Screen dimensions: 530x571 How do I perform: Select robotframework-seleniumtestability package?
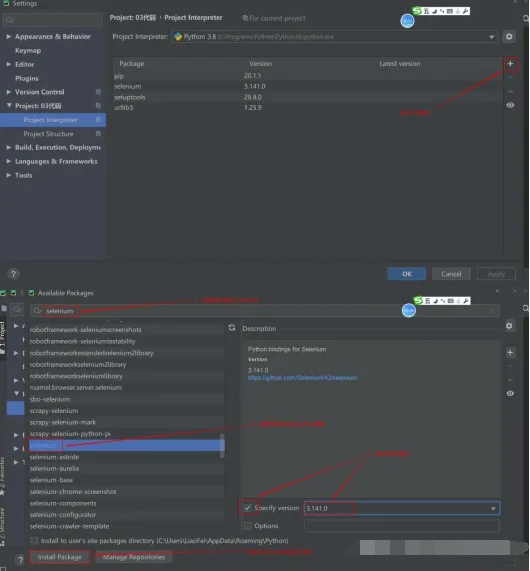(126, 341)
